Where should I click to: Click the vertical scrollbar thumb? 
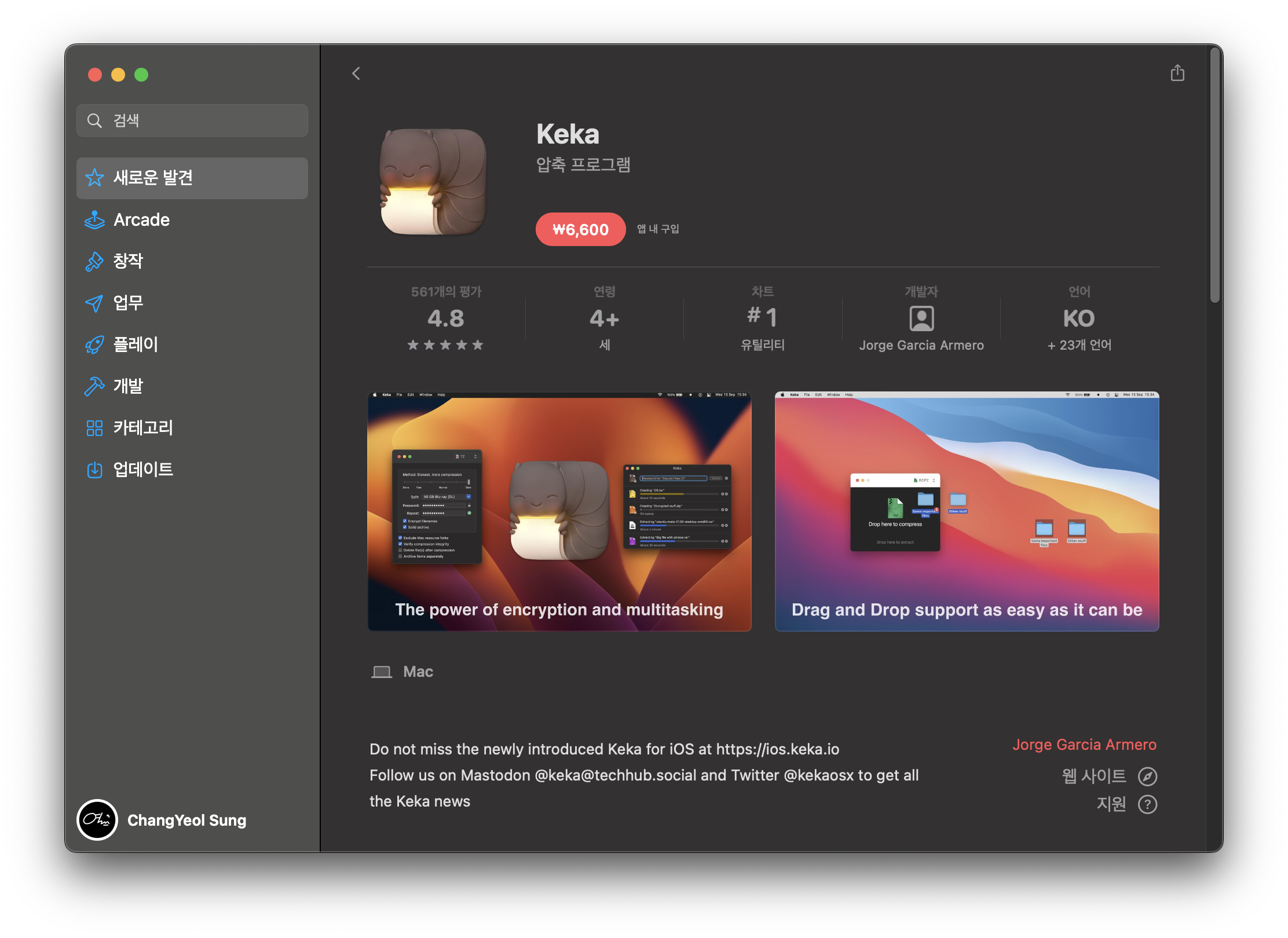point(1214,174)
